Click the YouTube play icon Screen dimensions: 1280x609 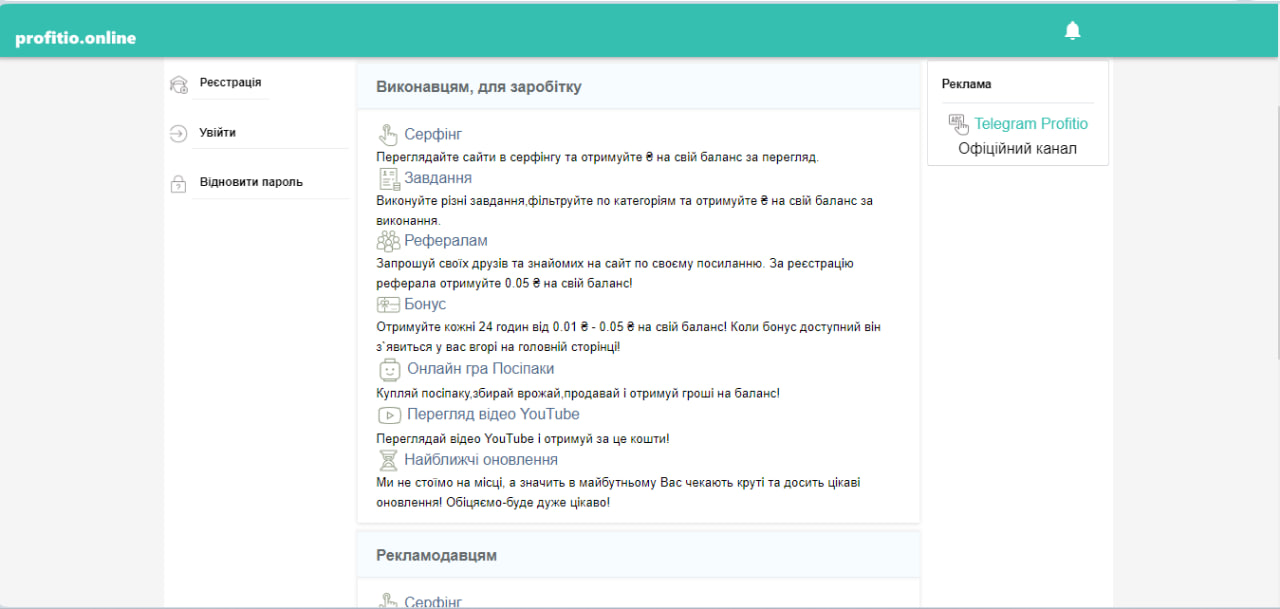(390, 415)
